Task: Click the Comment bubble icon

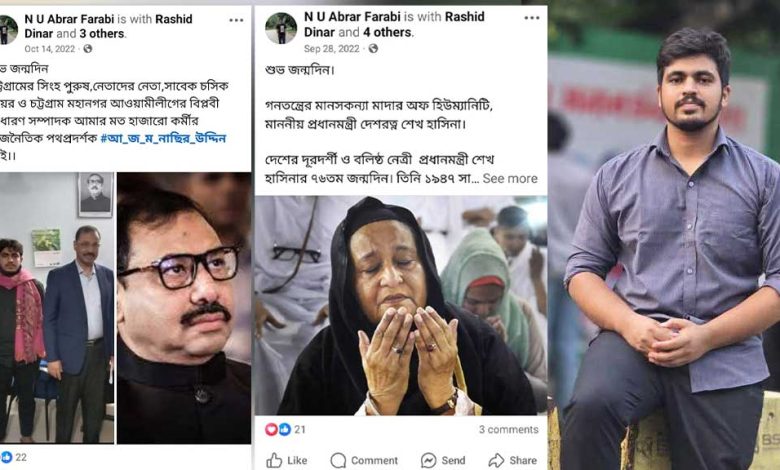Action: [338, 461]
